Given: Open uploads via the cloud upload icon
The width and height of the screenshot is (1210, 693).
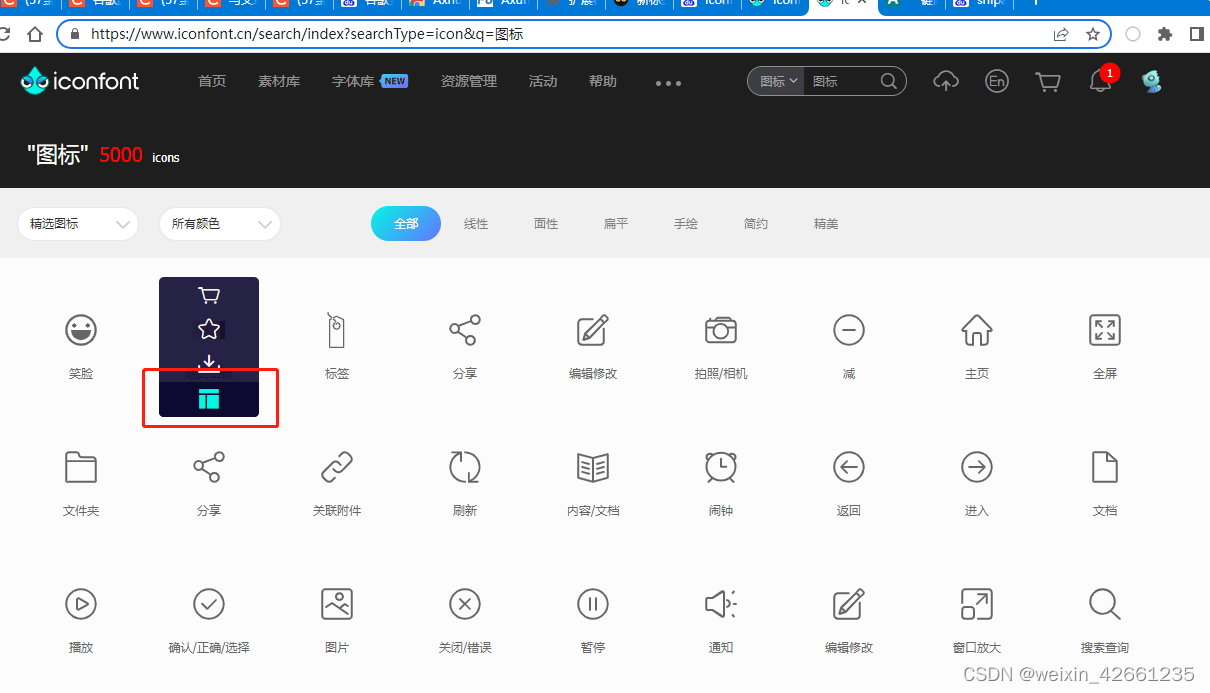Looking at the screenshot, I should 946,81.
